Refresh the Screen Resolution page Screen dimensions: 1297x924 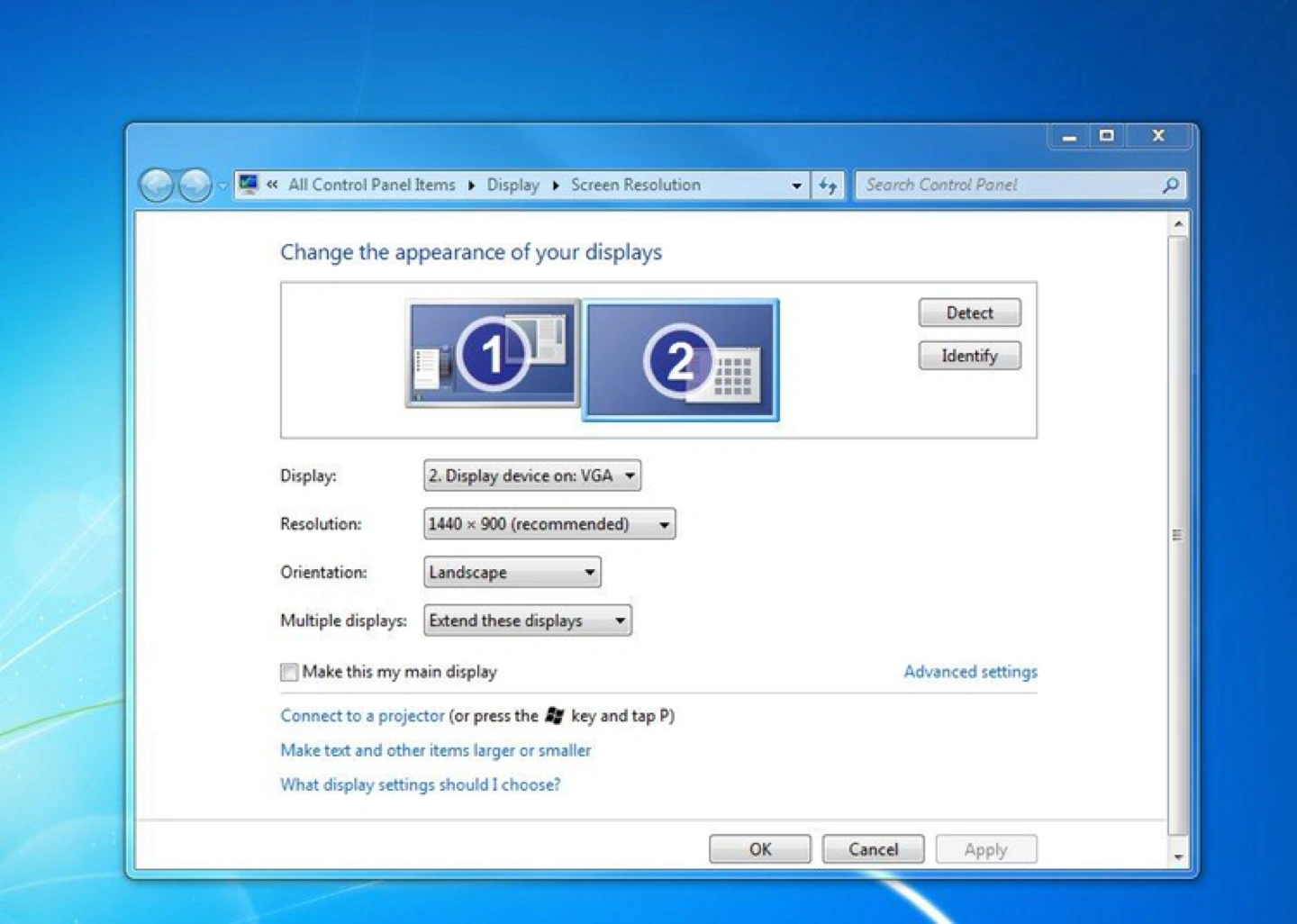point(828,186)
